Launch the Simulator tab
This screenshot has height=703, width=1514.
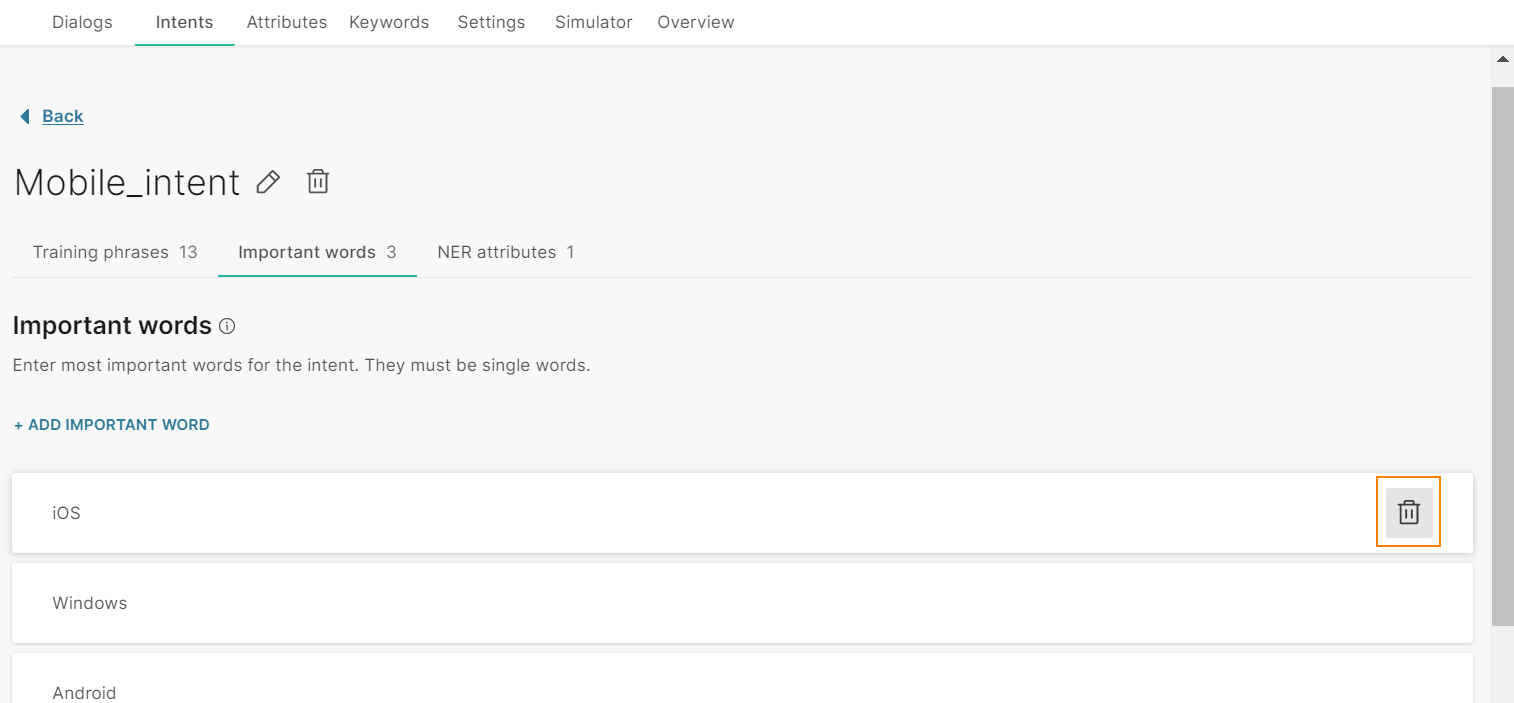[594, 22]
